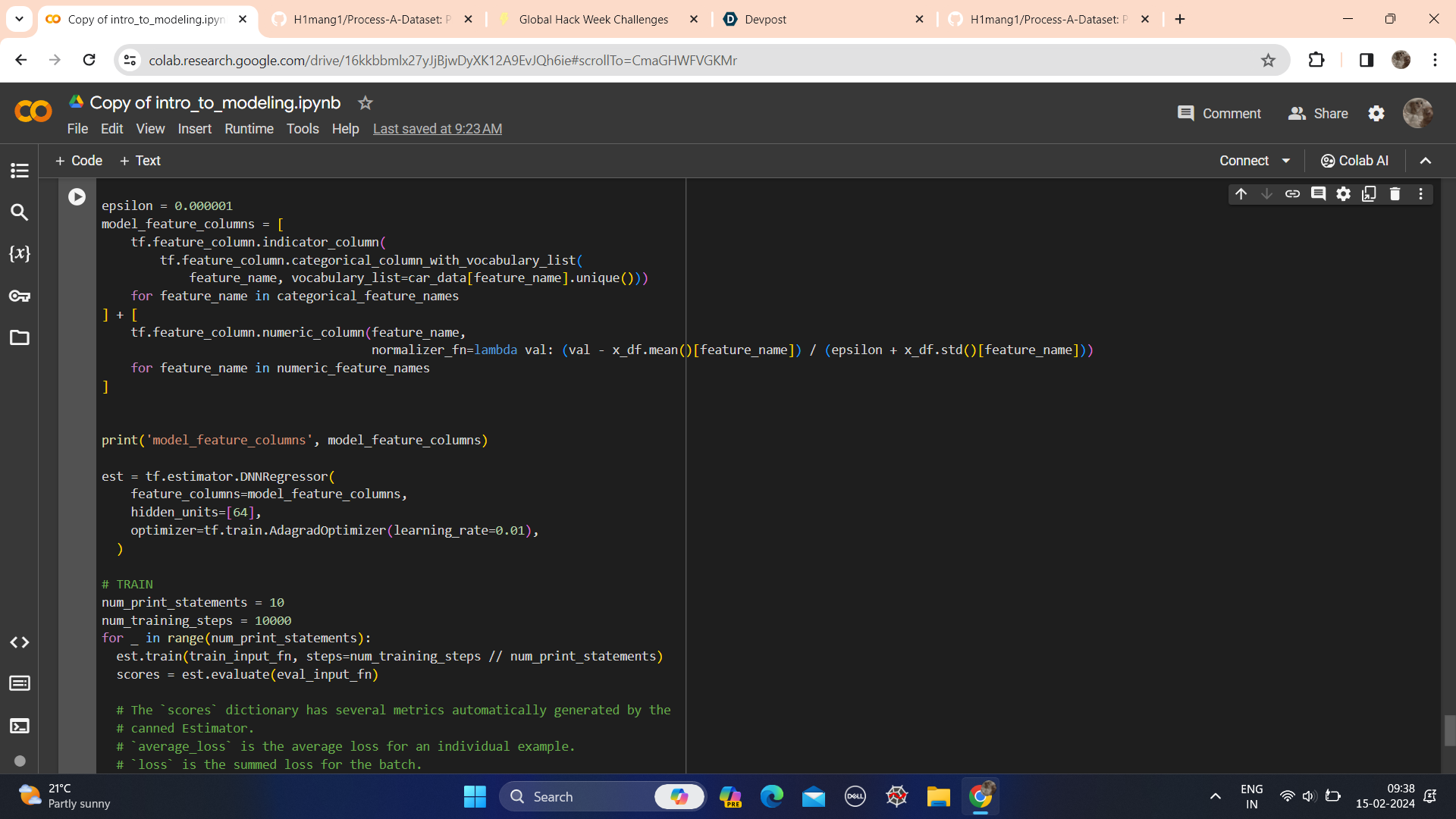Screen dimensions: 1456x819
Task: Collapse the header with the chevron
Action: click(1426, 161)
